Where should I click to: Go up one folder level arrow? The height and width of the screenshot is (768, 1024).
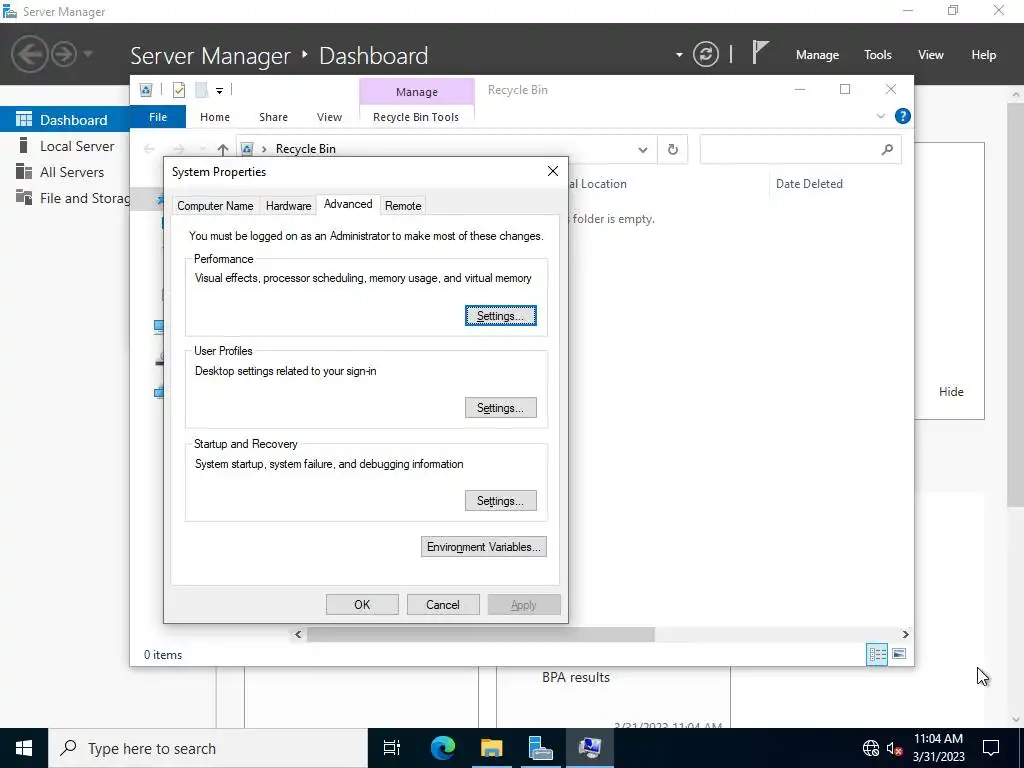223,150
